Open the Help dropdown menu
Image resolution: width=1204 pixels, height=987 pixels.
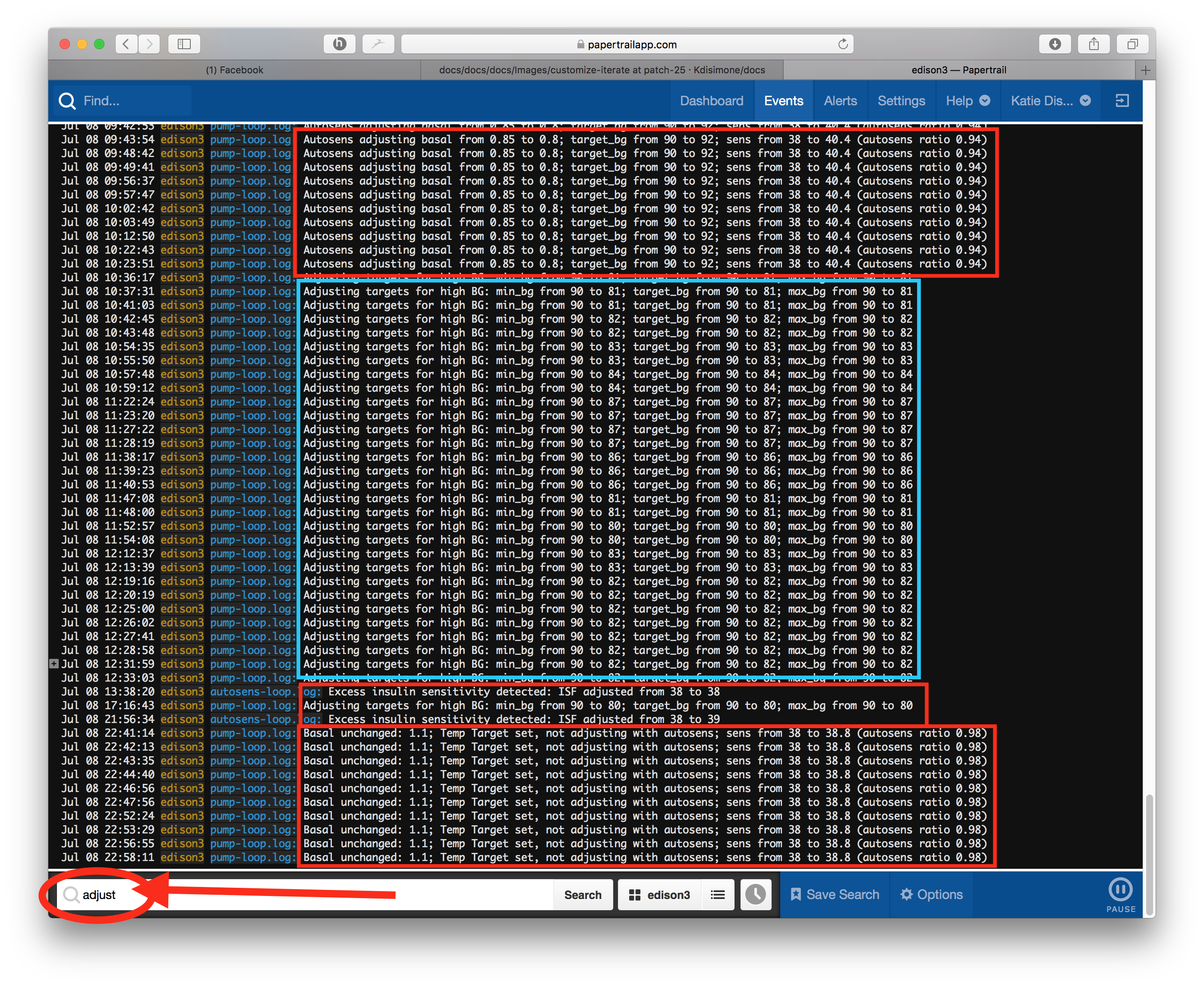coord(968,101)
